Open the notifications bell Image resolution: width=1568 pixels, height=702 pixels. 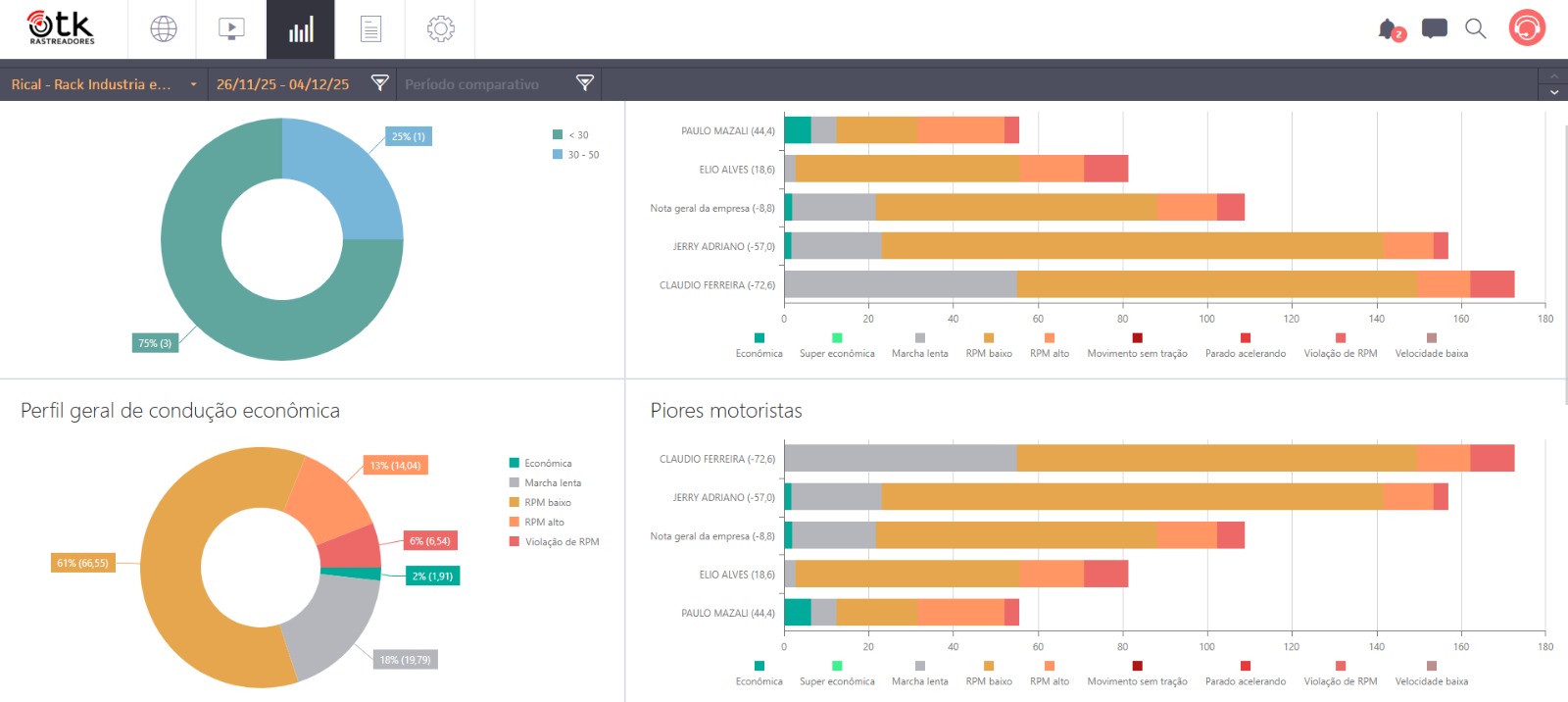click(x=1389, y=29)
